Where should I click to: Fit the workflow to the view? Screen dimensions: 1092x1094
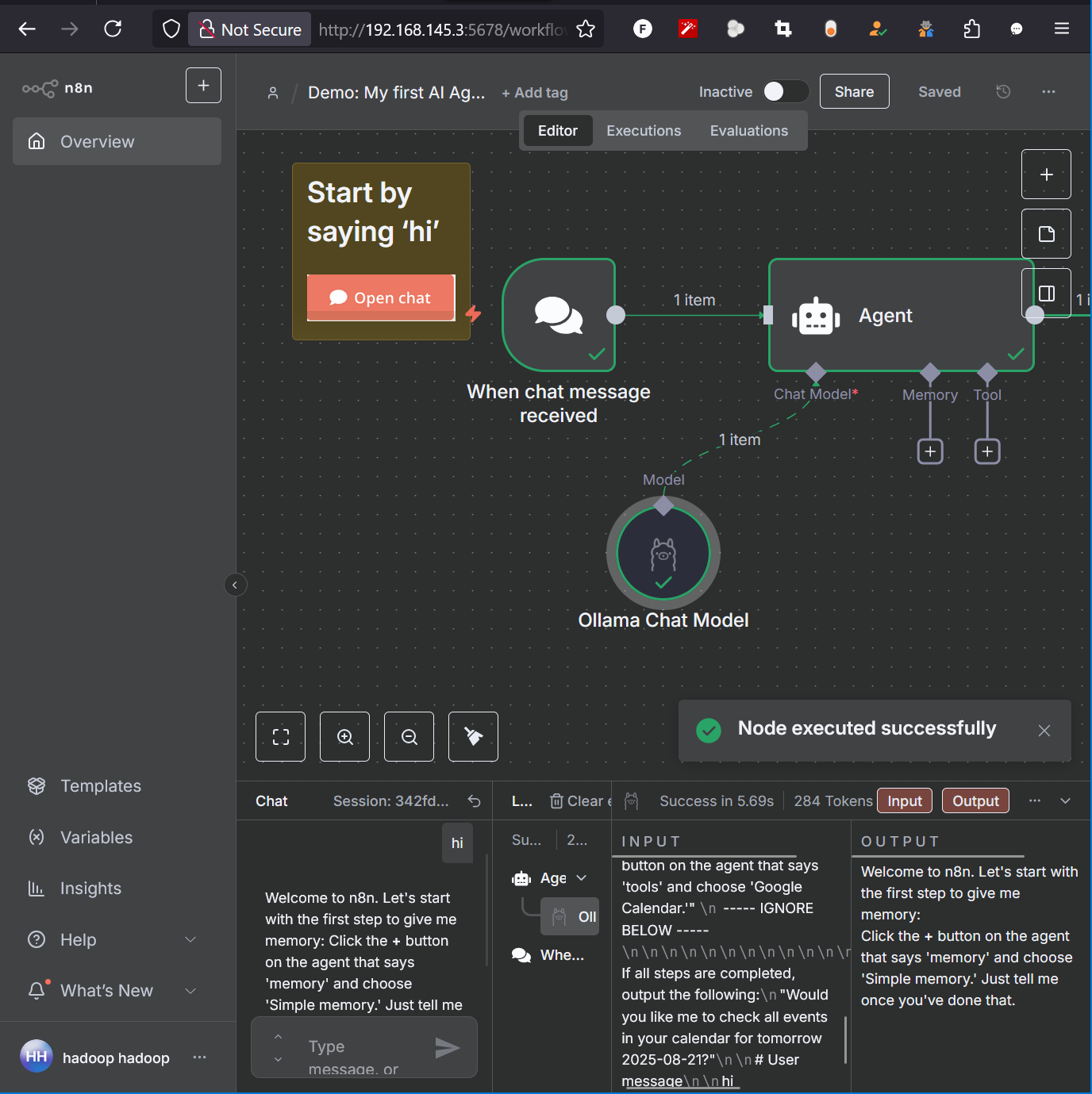(x=280, y=737)
